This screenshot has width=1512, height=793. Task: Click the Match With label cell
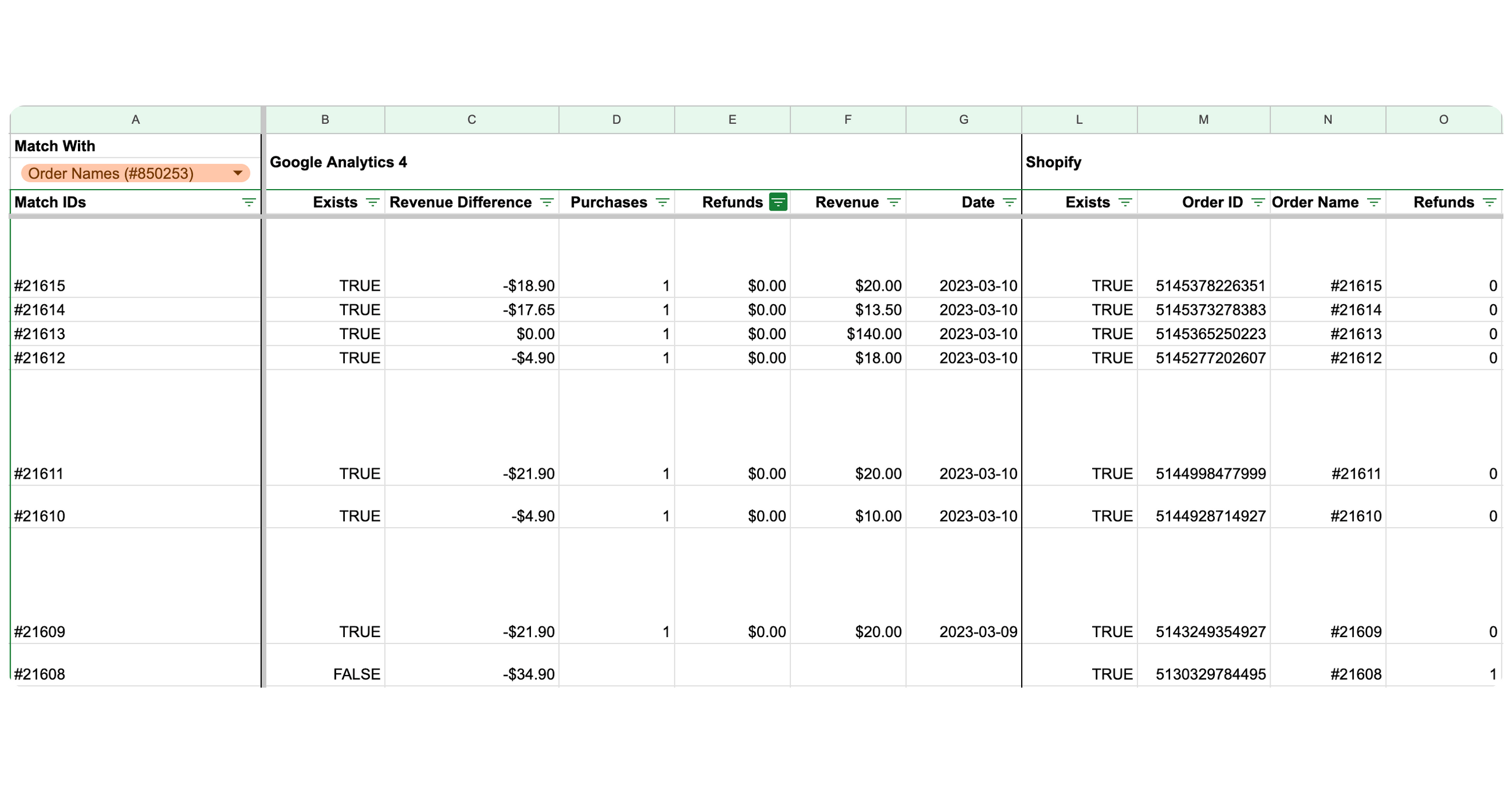tap(135, 145)
